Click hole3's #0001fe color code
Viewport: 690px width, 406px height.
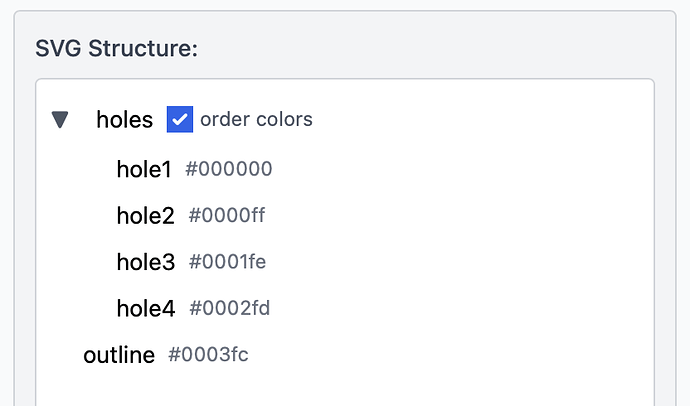click(x=227, y=262)
